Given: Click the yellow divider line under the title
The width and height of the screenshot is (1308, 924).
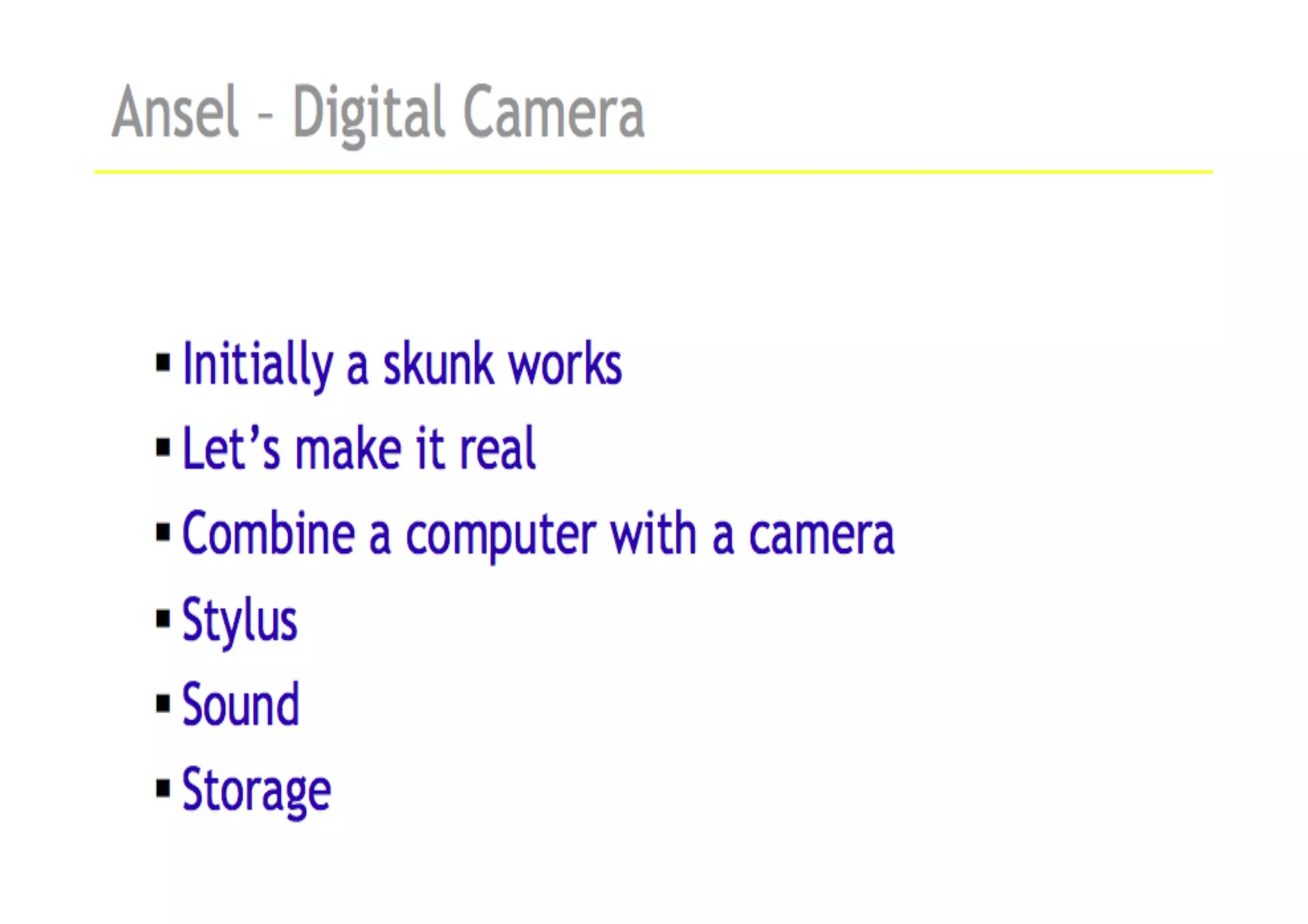Looking at the screenshot, I should point(653,172).
